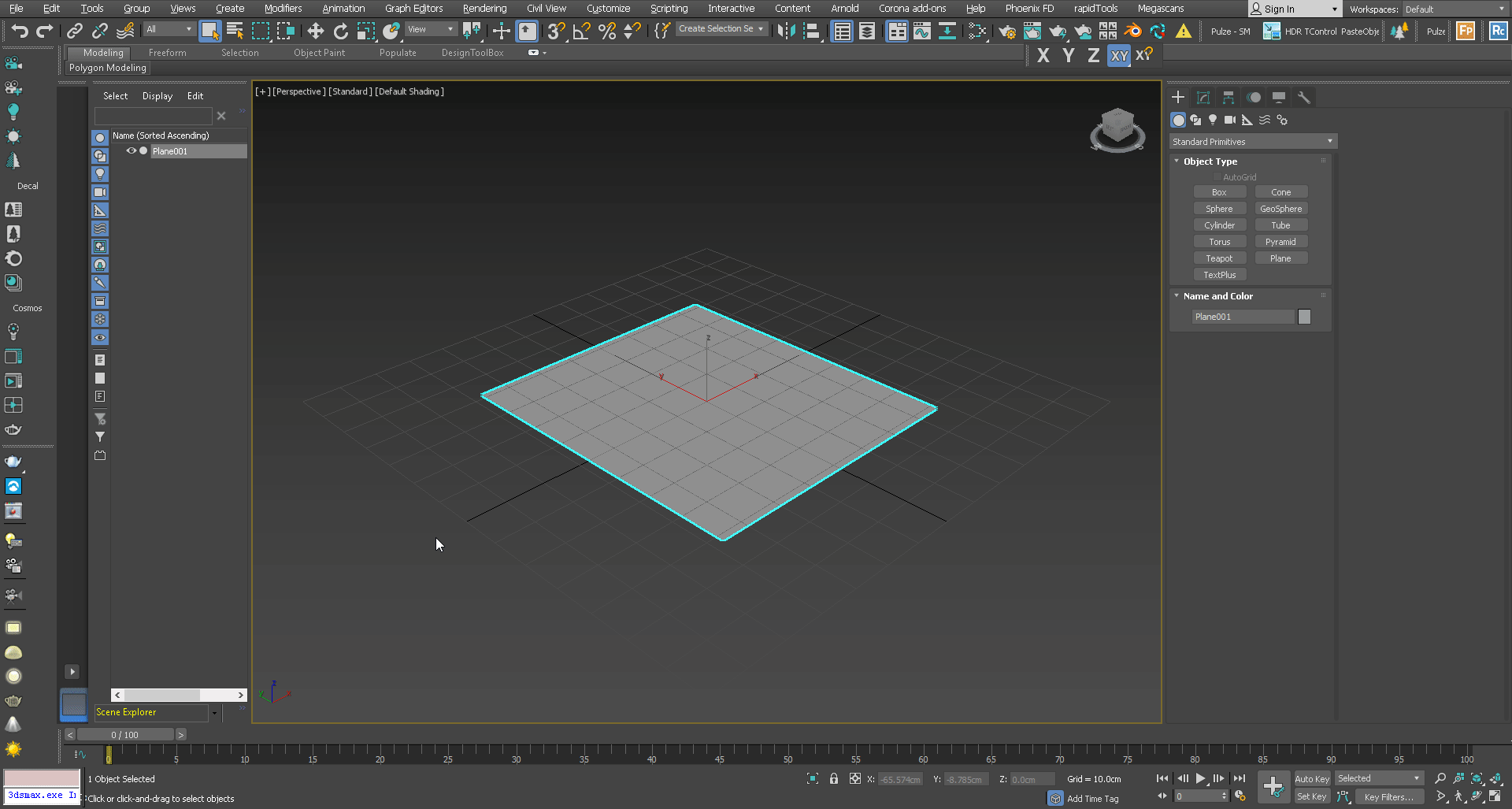Open the Curve Editor icon
The width and height of the screenshot is (1512, 809).
click(922, 31)
